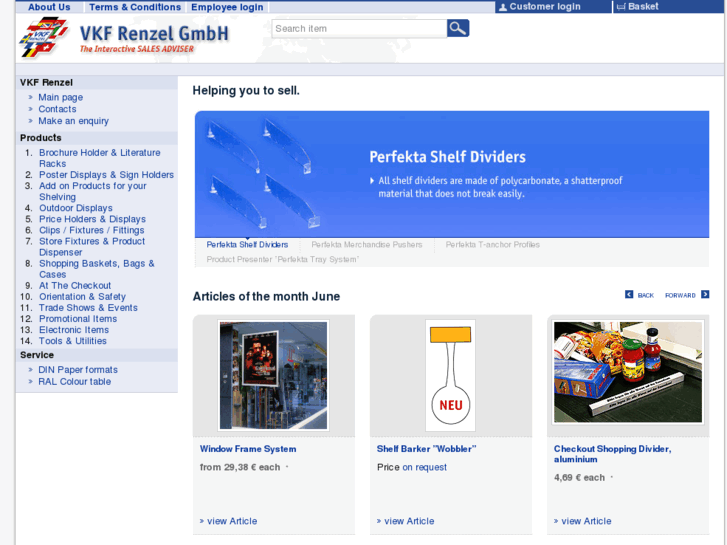
Task: Open Trade Shows & Events
Action: (x=88, y=308)
